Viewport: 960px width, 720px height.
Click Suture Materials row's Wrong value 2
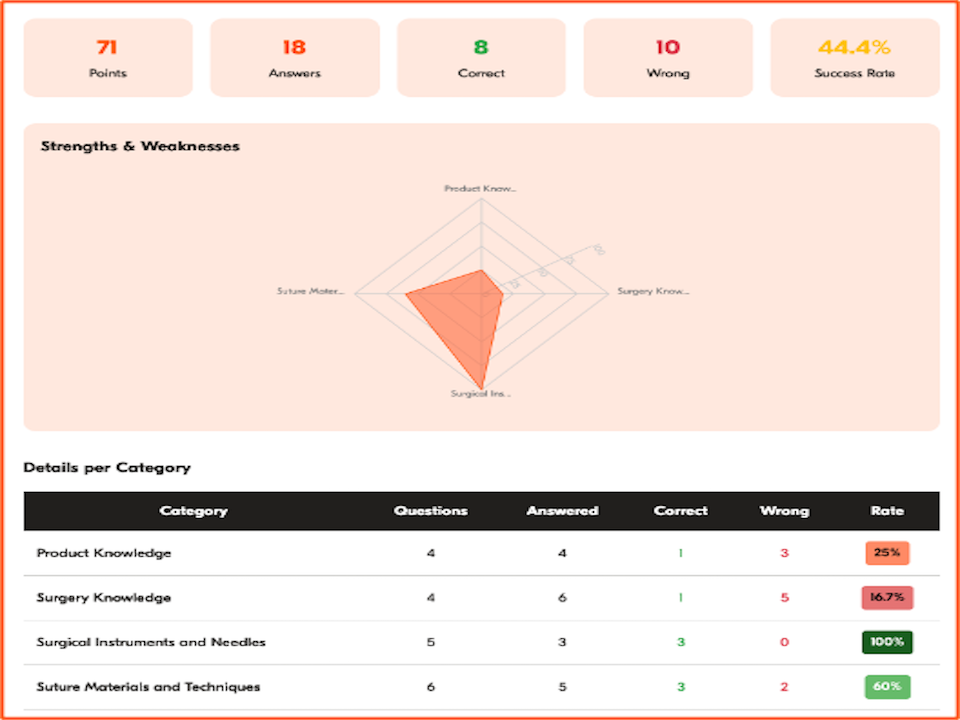pos(784,687)
